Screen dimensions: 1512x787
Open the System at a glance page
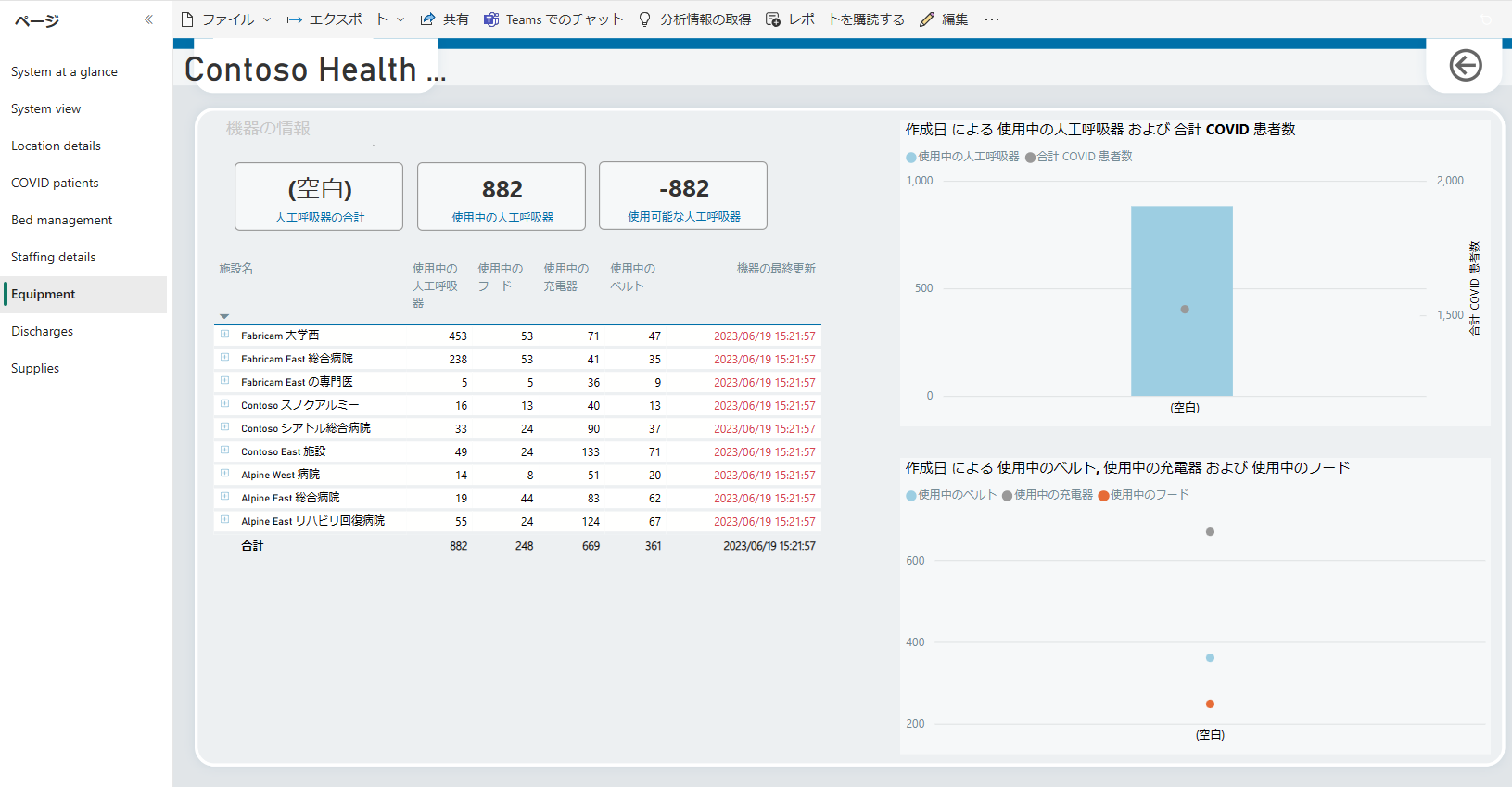(x=83, y=71)
